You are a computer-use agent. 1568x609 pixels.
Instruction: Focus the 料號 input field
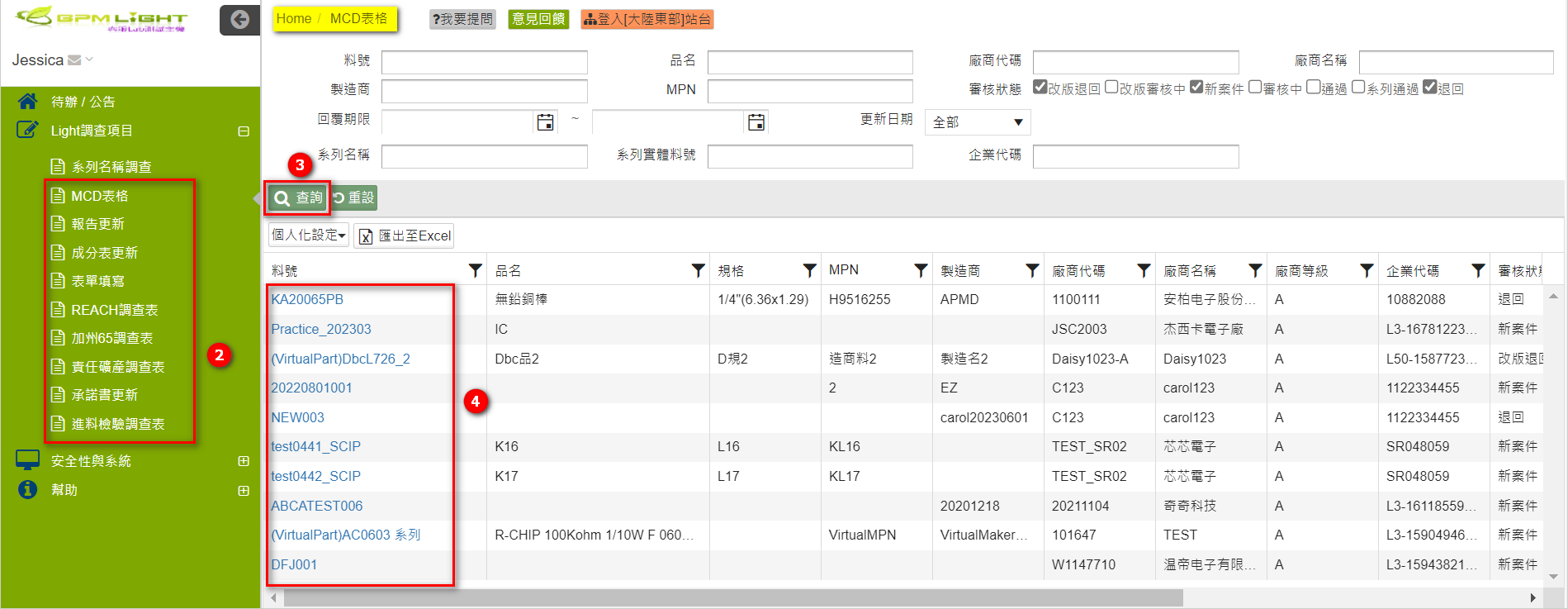pyautogui.click(x=485, y=62)
